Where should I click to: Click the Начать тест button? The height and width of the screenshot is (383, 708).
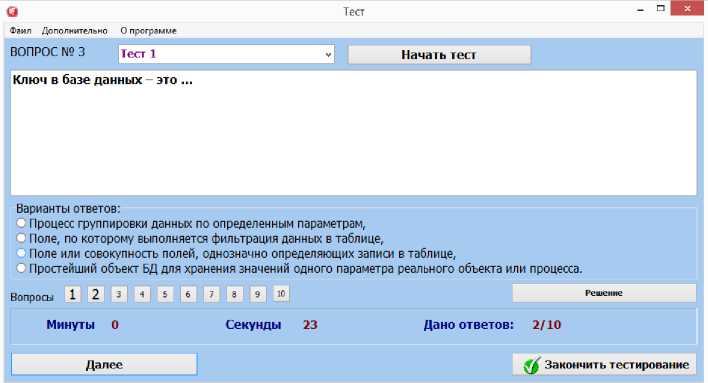(x=439, y=55)
